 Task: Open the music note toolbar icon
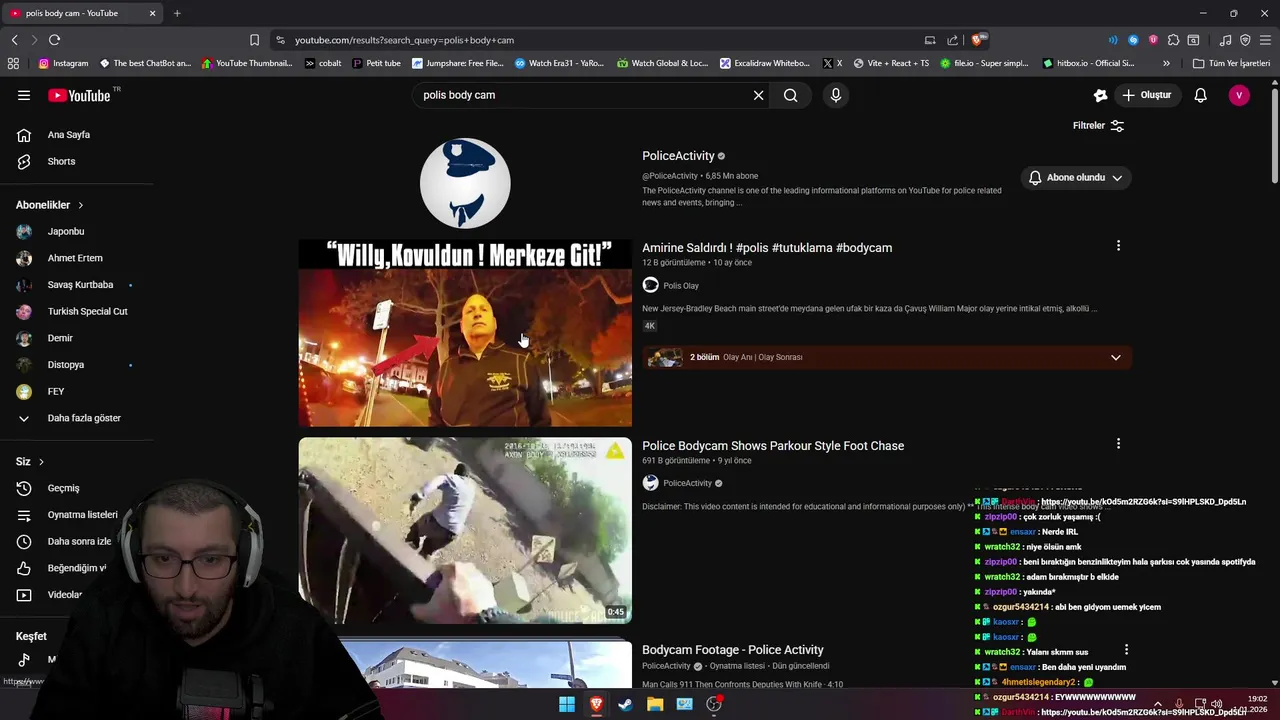click(1225, 40)
